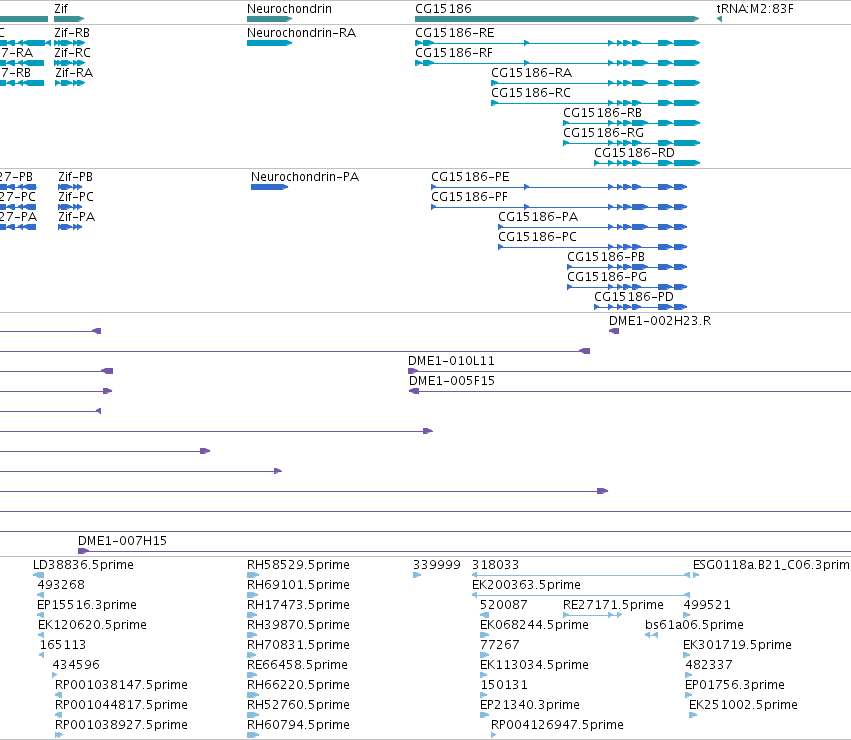Click EST EP01756.3prime
The height and width of the screenshot is (740, 851).
734,685
